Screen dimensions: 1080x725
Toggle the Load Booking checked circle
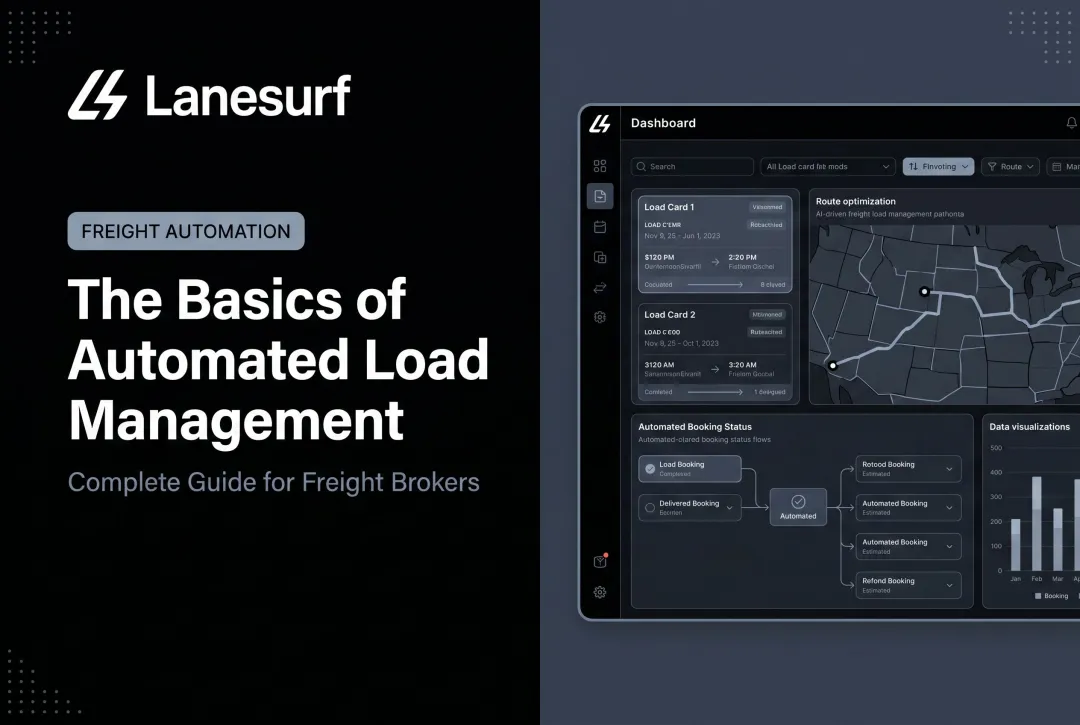click(650, 469)
